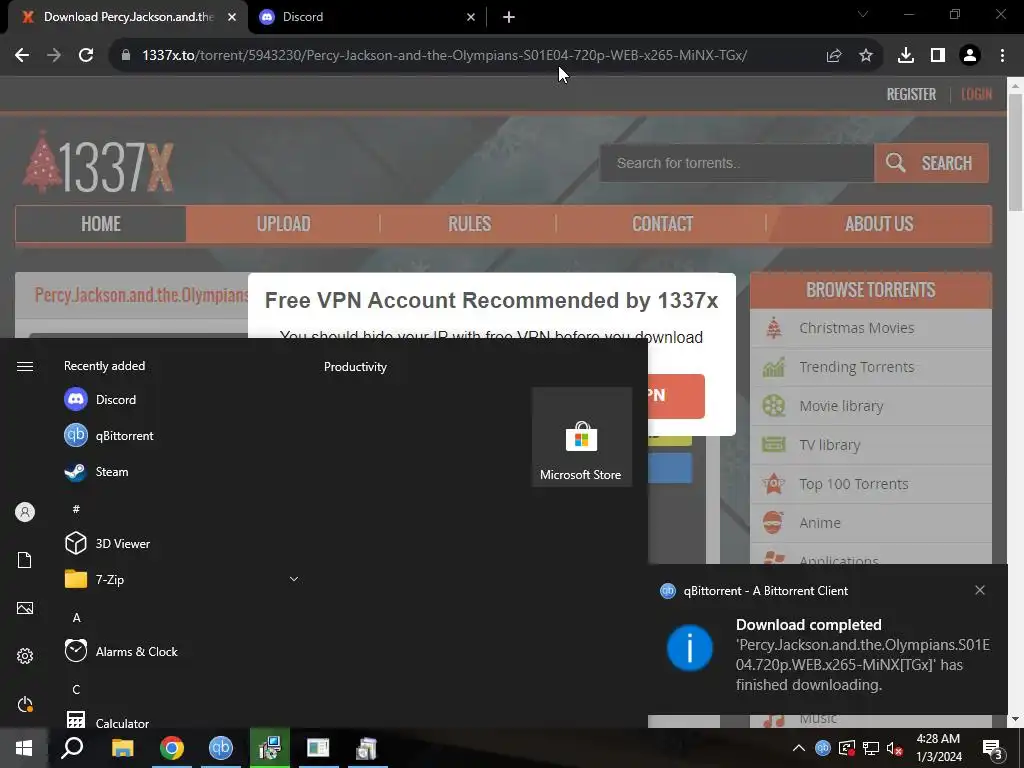The height and width of the screenshot is (768, 1024).
Task: Open Chrome from the taskbar
Action: click(172, 748)
